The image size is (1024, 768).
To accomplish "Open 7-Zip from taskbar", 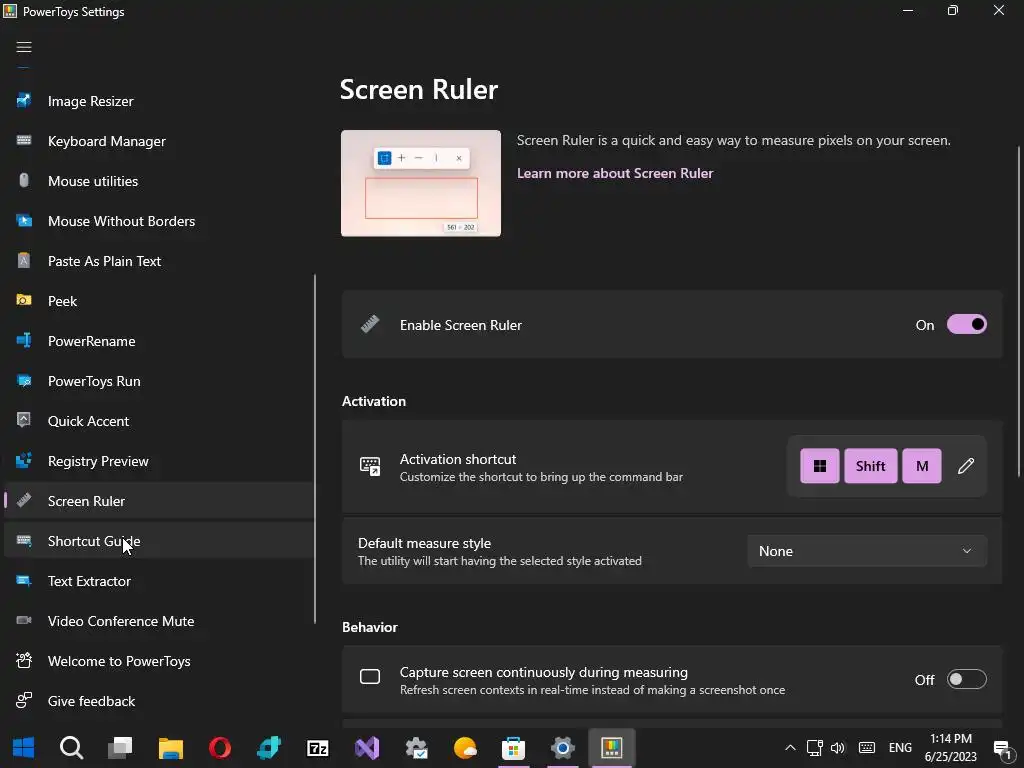I will pos(317,747).
